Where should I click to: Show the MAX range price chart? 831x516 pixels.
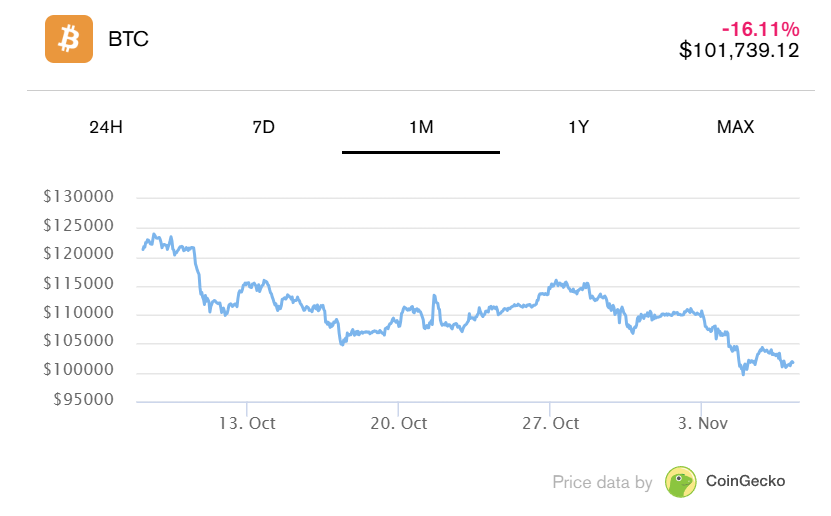coord(735,127)
